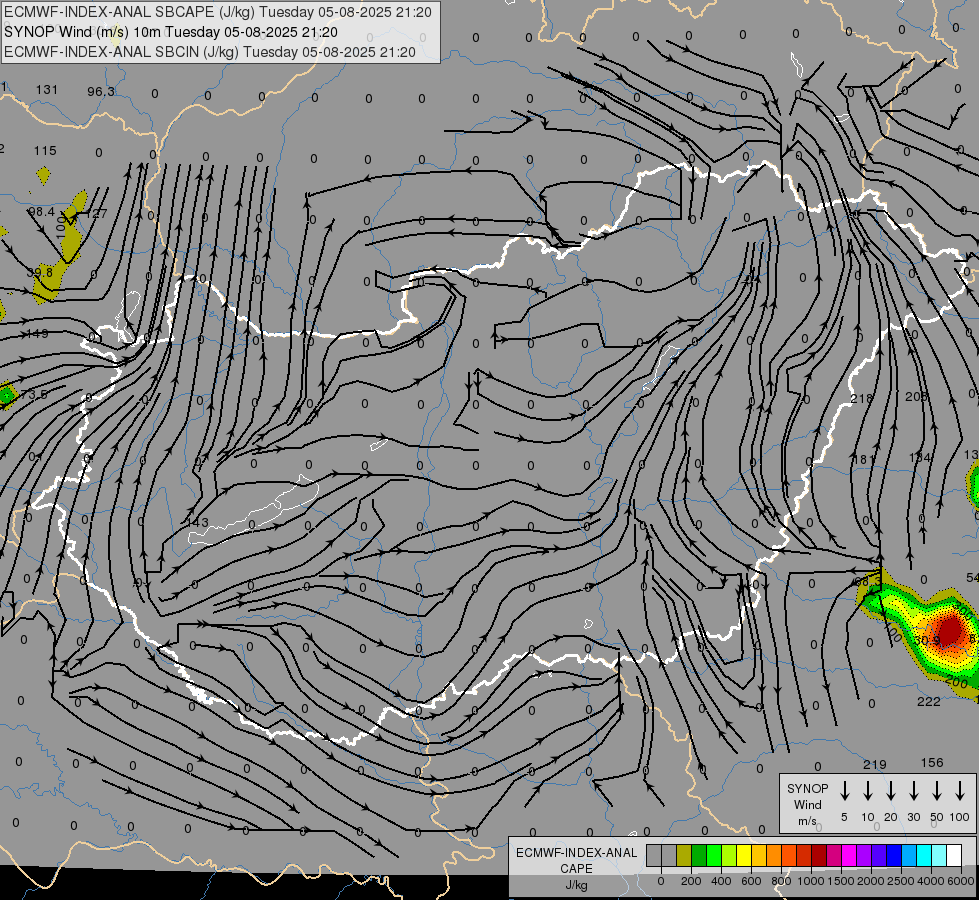Viewport: 979px width, 900px height.
Task: Click the 'ECMWF-INDEX-ANAL' label in the bottom legend
Action: (x=576, y=853)
